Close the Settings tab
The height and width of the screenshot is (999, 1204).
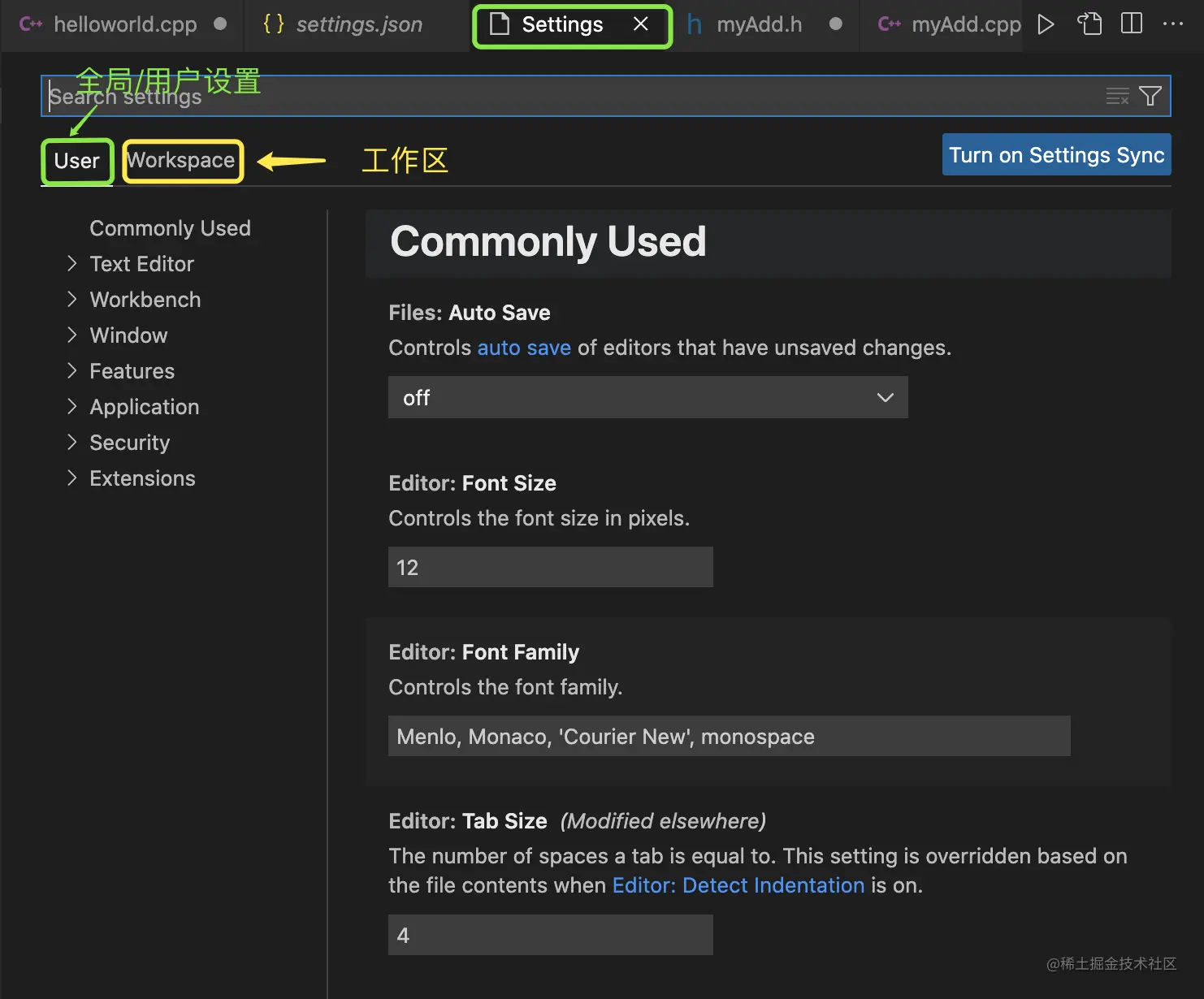point(641,24)
